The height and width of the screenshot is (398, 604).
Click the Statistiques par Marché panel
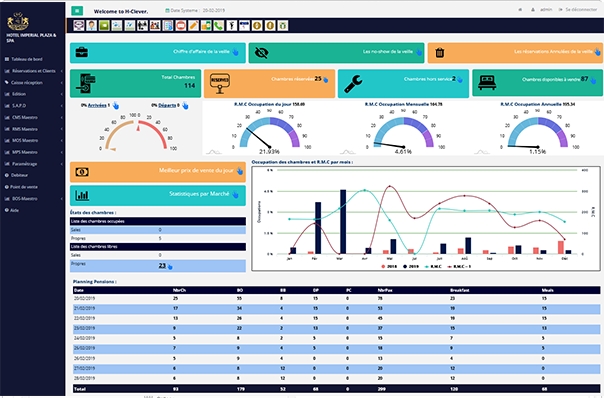158,195
